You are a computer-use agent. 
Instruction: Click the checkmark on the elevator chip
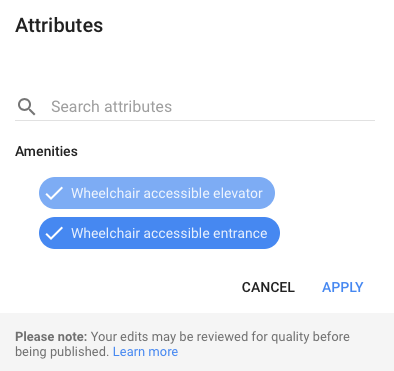pyautogui.click(x=54, y=193)
